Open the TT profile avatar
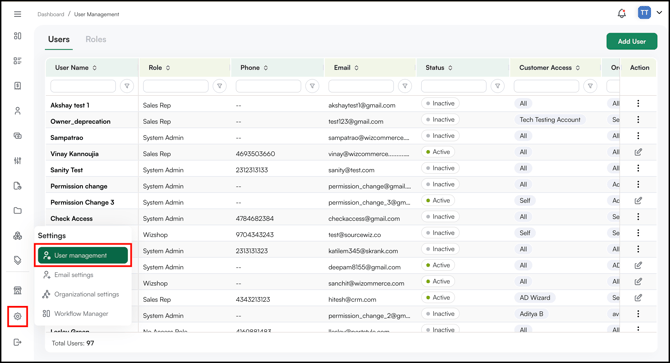Viewport: 670px width, 363px height. [644, 13]
